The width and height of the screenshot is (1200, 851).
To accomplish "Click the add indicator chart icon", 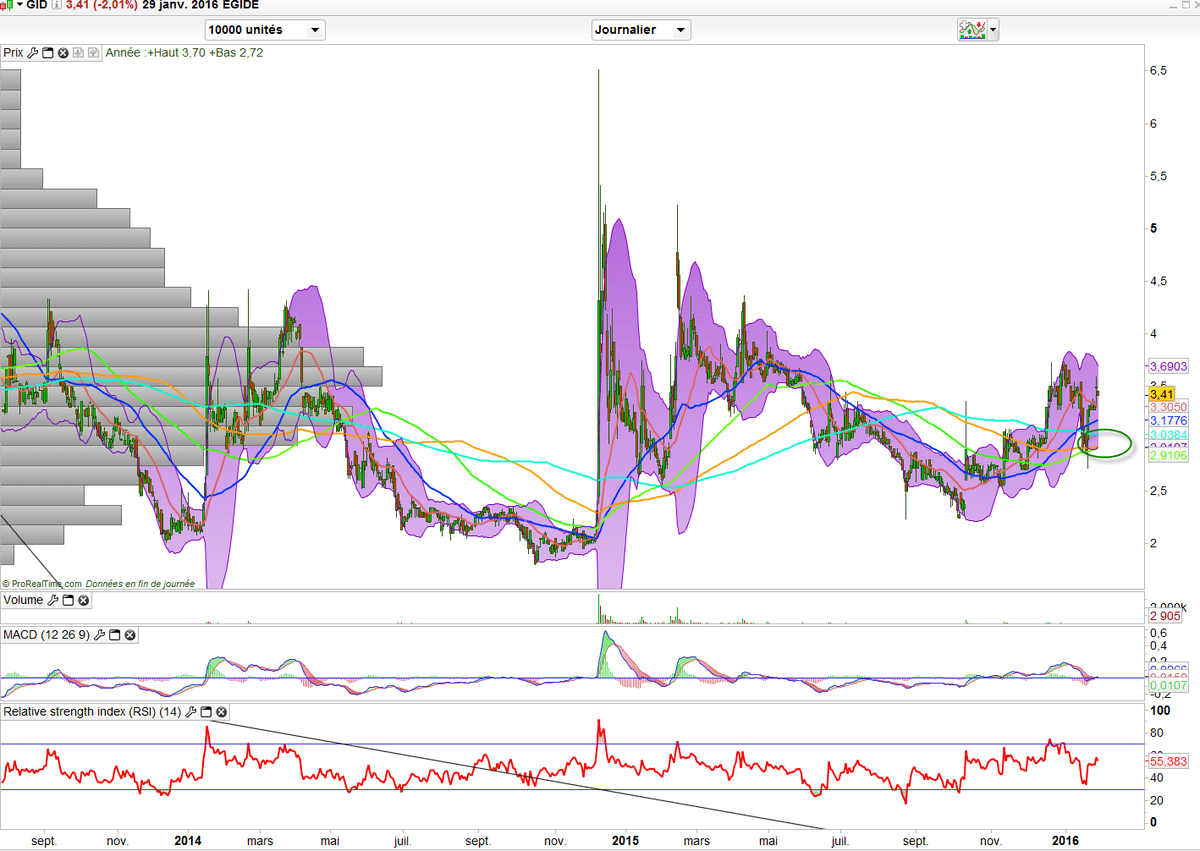I will pos(971,29).
